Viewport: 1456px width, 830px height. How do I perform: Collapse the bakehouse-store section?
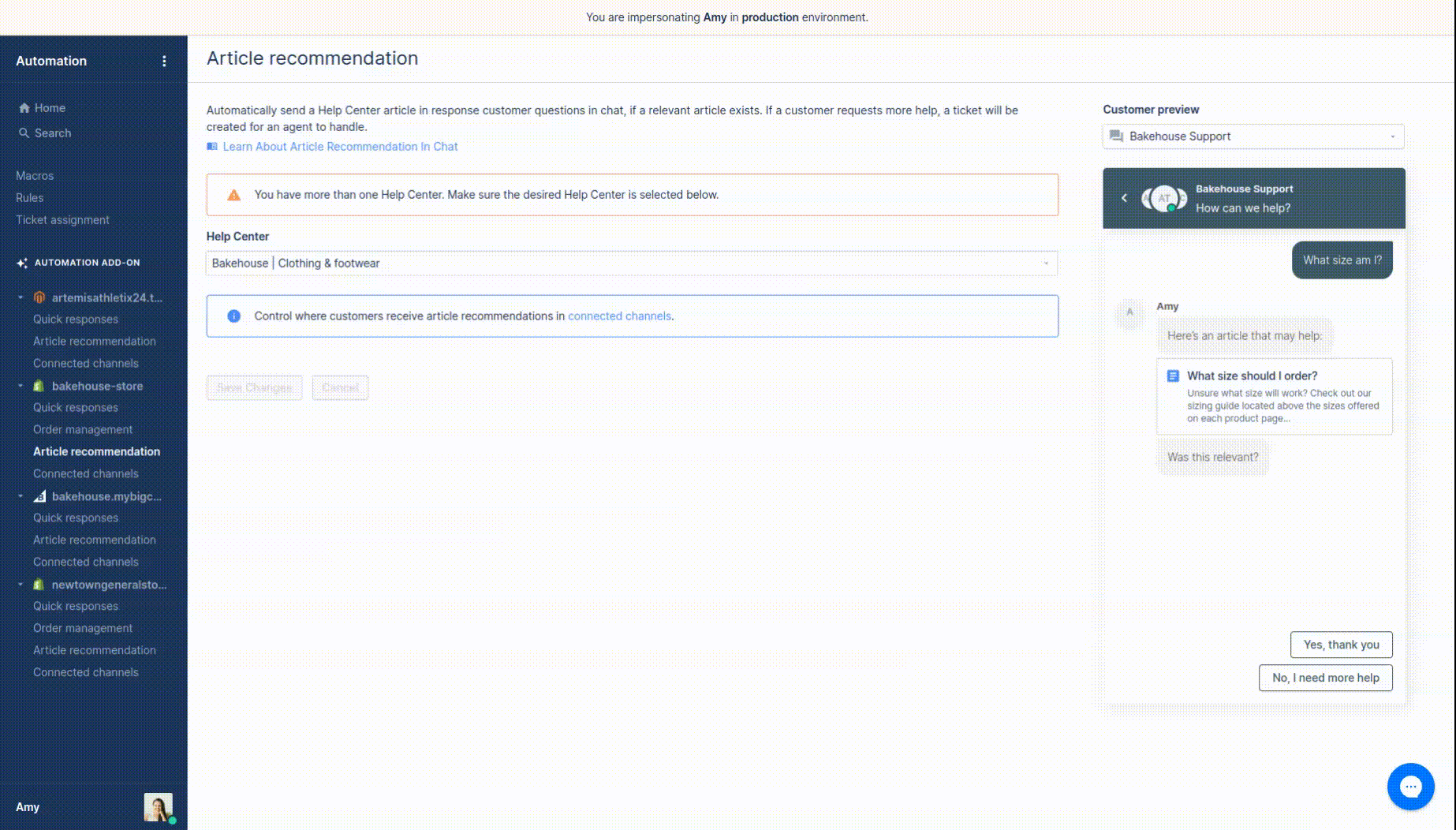tap(21, 386)
